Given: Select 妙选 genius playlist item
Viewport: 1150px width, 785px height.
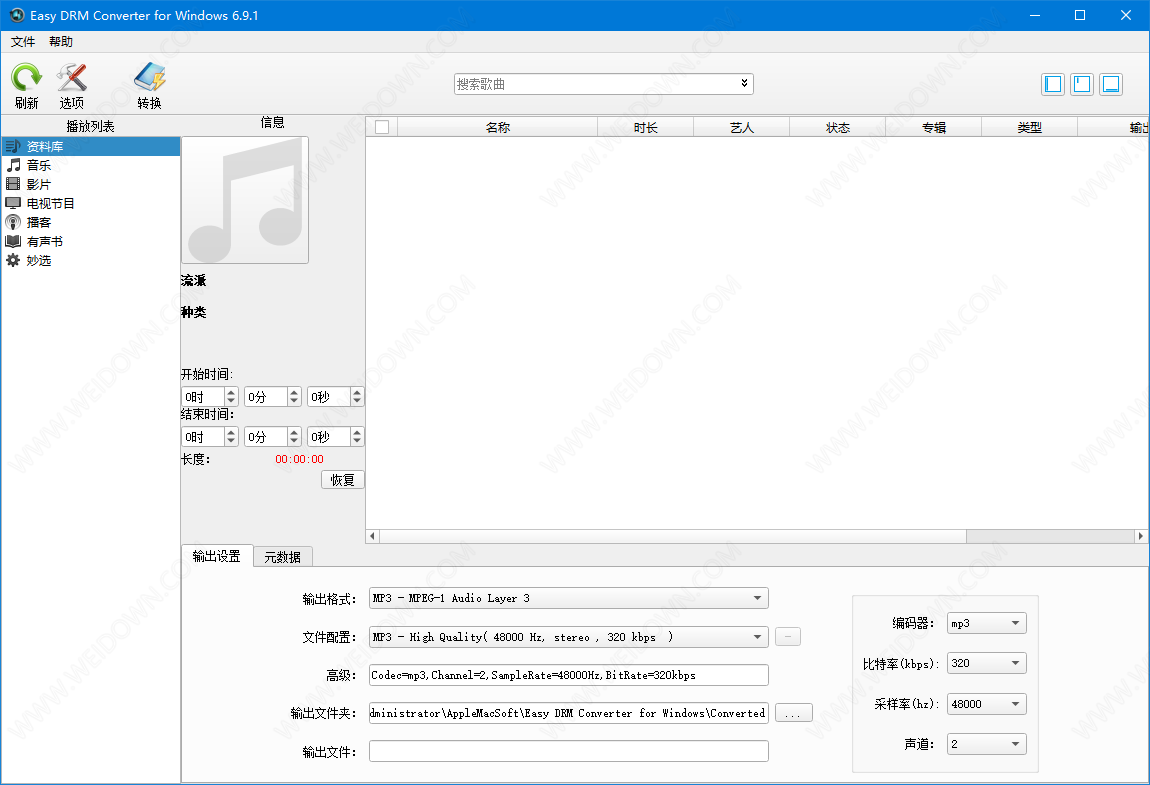Looking at the screenshot, I should (x=90, y=260).
